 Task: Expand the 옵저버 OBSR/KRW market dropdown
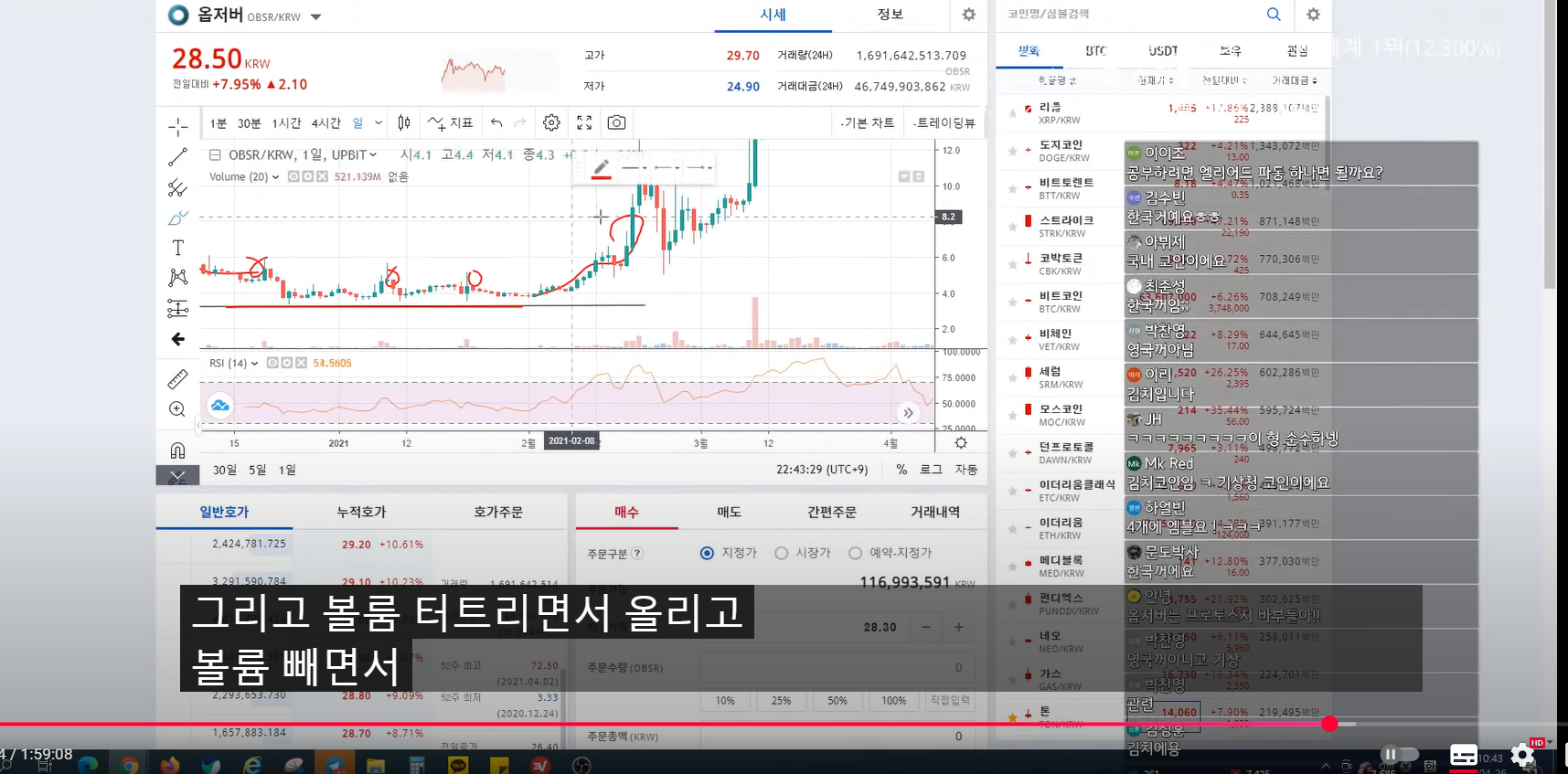tap(315, 17)
